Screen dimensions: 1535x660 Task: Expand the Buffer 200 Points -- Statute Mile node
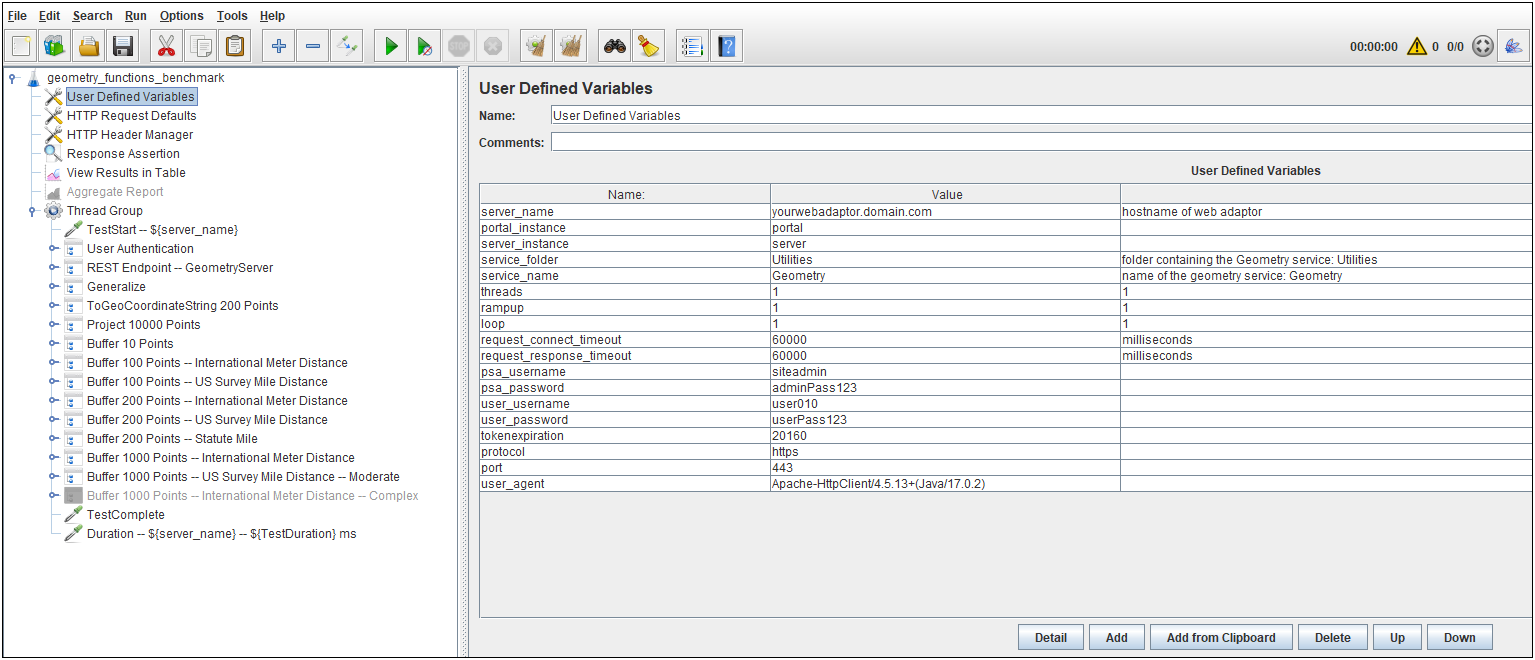53,439
